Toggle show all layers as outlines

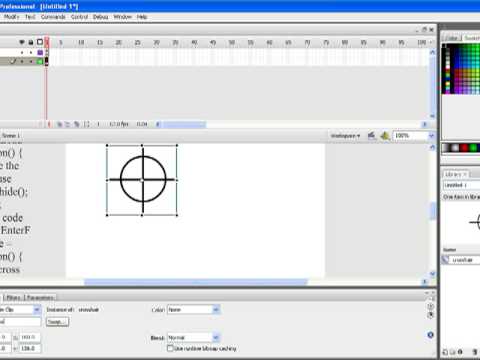[40, 42]
